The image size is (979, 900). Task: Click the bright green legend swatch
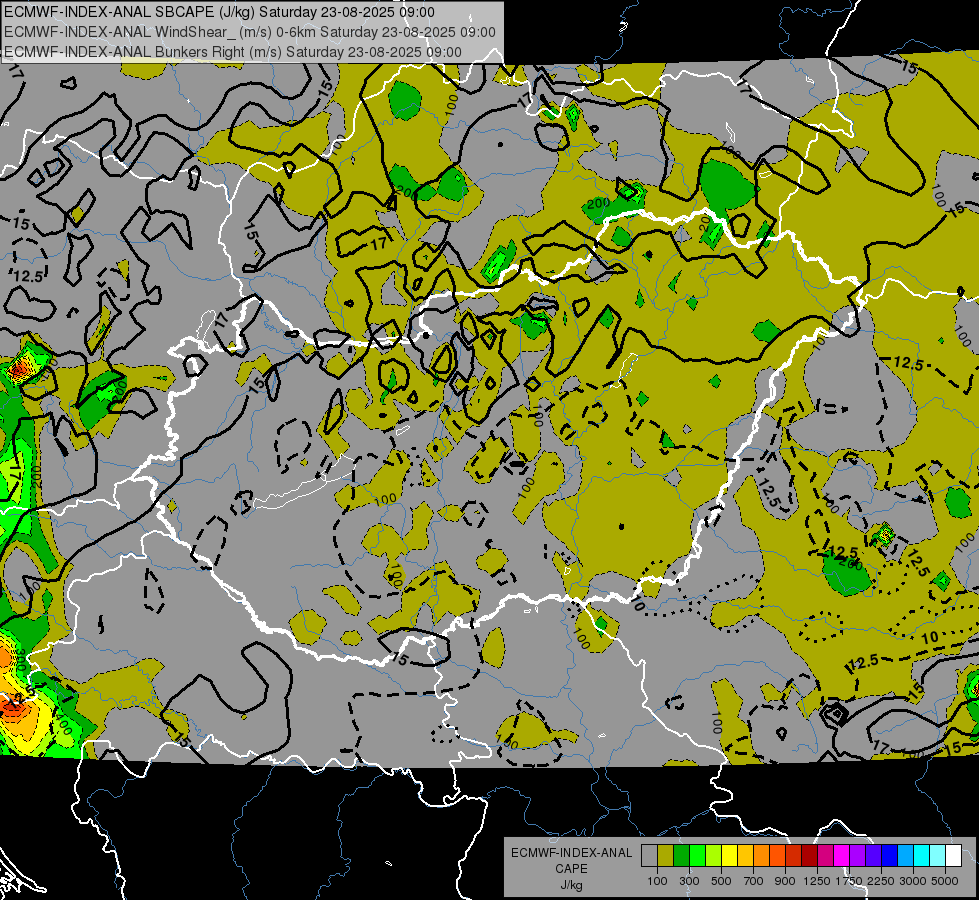coord(697,856)
